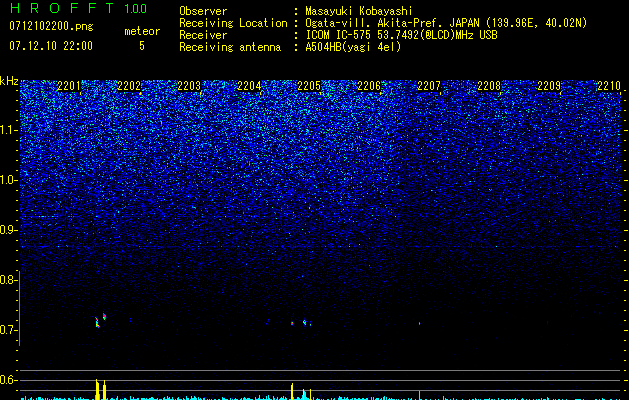Click the timestamp 07.12.10 22:00
This screenshot has height=400, width=629.
pos(51,46)
